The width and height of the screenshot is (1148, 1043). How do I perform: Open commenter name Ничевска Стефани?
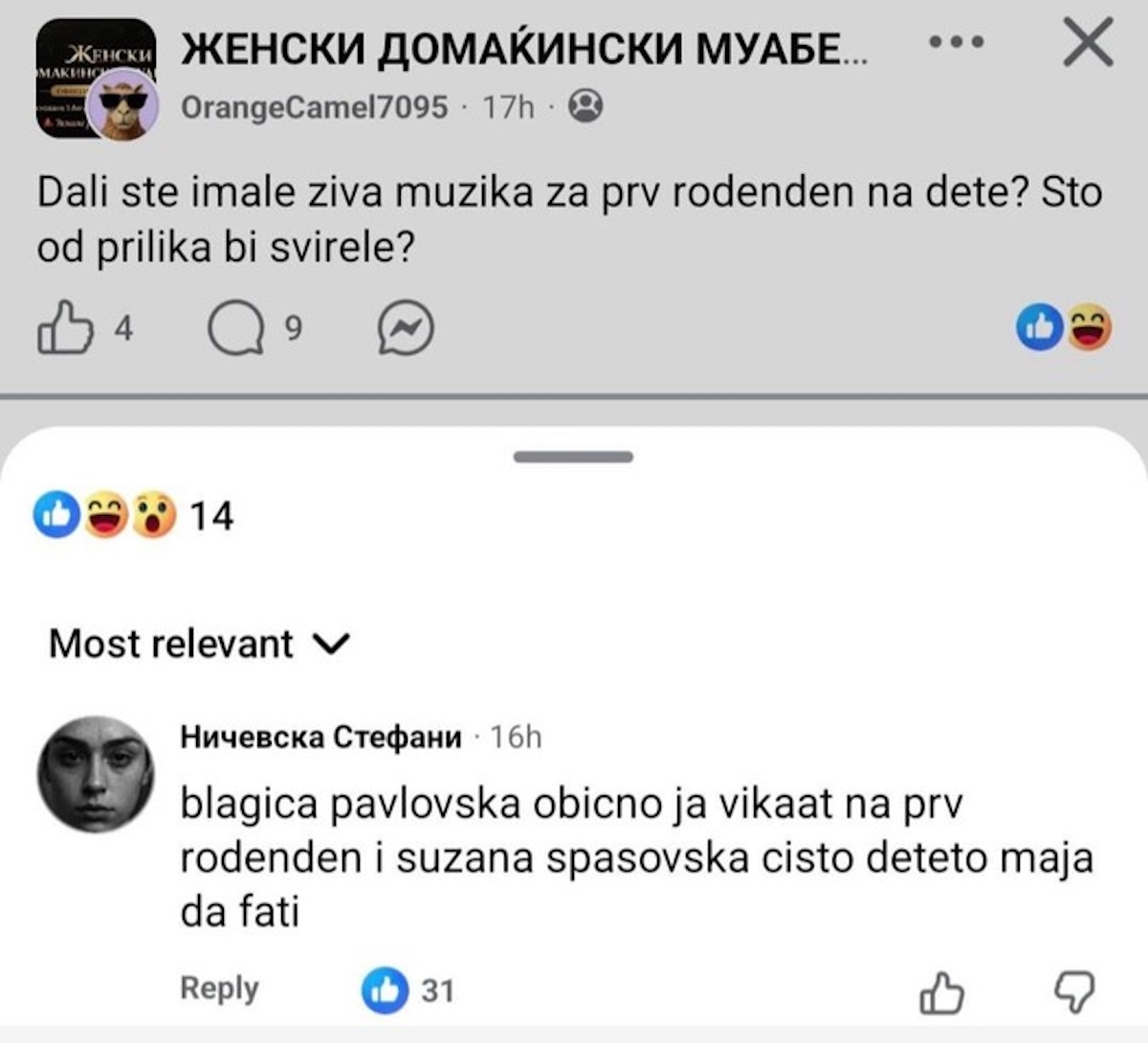320,737
